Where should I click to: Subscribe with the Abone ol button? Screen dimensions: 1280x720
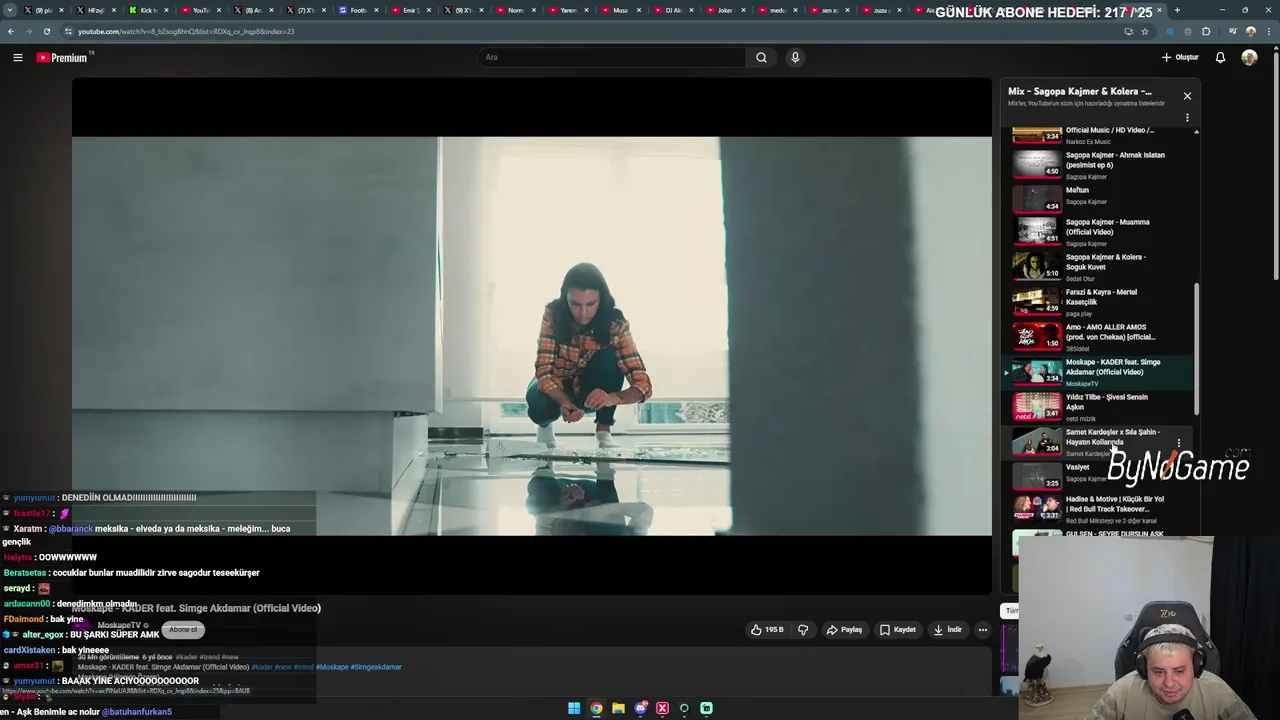coord(183,629)
